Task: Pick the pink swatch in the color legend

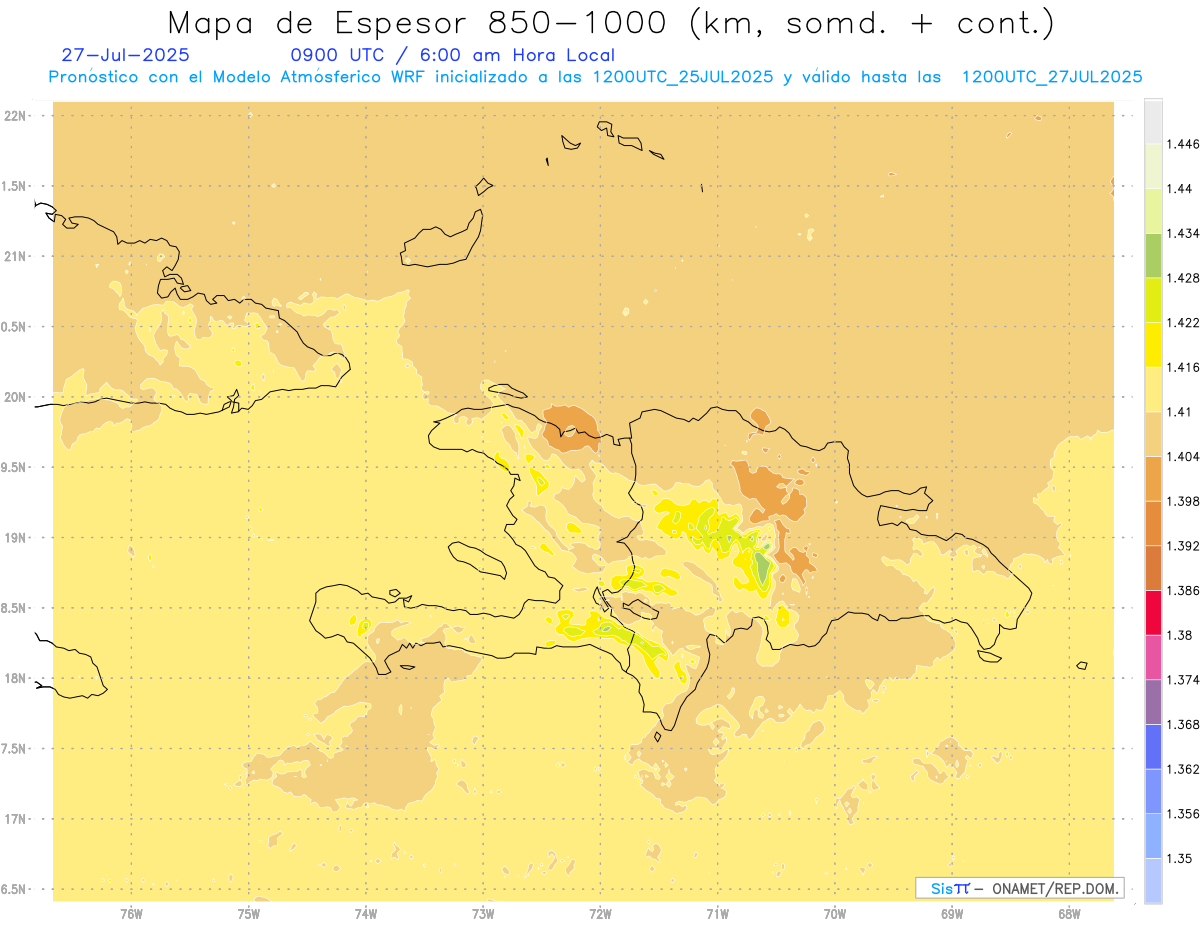Action: pyautogui.click(x=1153, y=657)
